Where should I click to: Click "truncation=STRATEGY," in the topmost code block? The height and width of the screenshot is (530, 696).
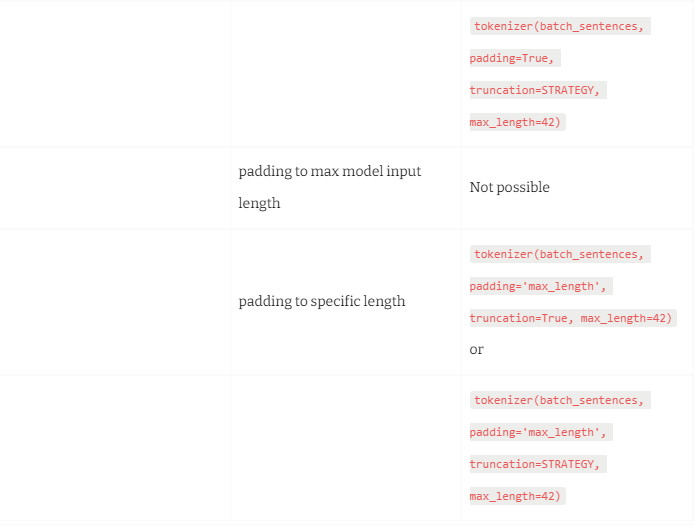537,90
